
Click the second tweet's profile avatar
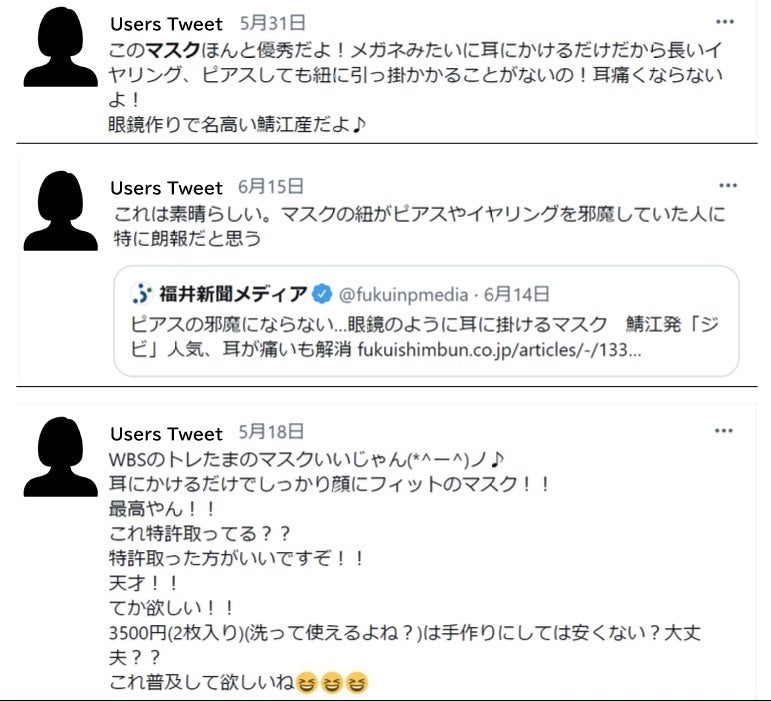[60, 210]
